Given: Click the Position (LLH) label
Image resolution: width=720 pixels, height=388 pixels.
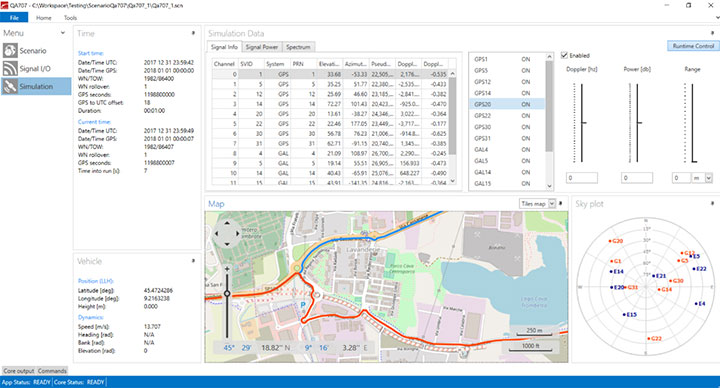Looking at the screenshot, I should click(96, 281).
